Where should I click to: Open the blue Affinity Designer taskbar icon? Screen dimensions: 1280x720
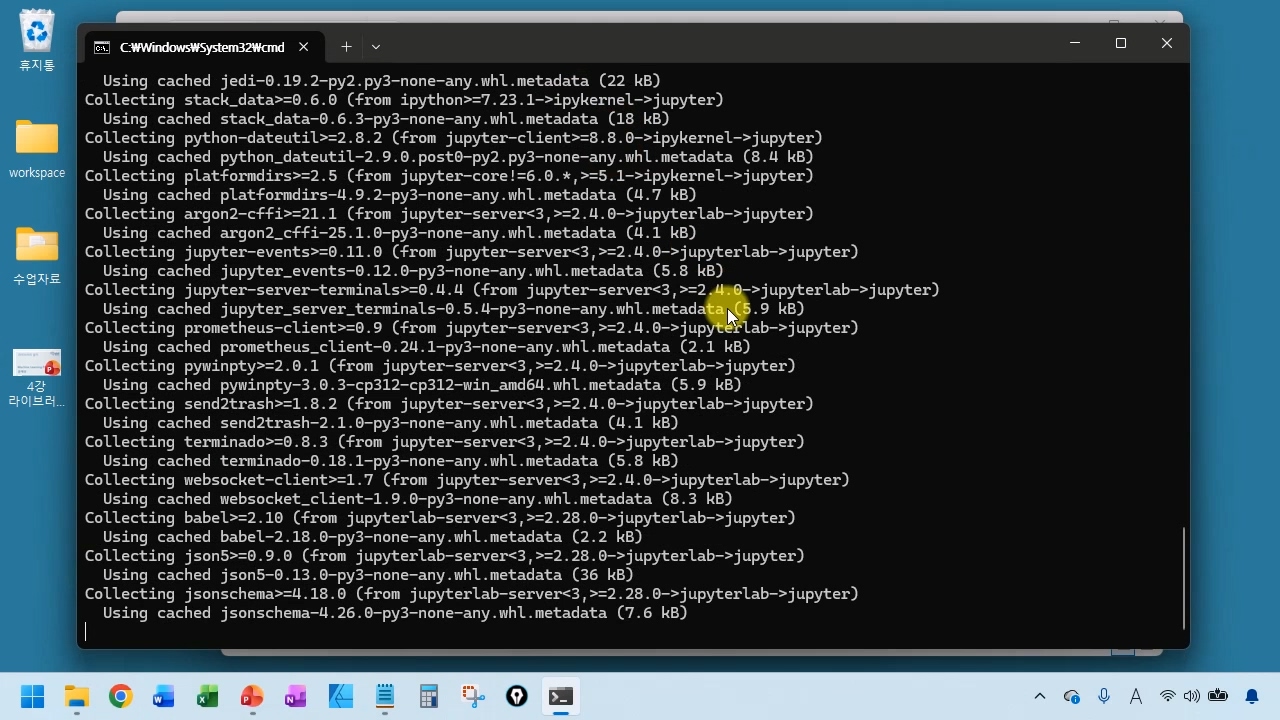coord(340,696)
